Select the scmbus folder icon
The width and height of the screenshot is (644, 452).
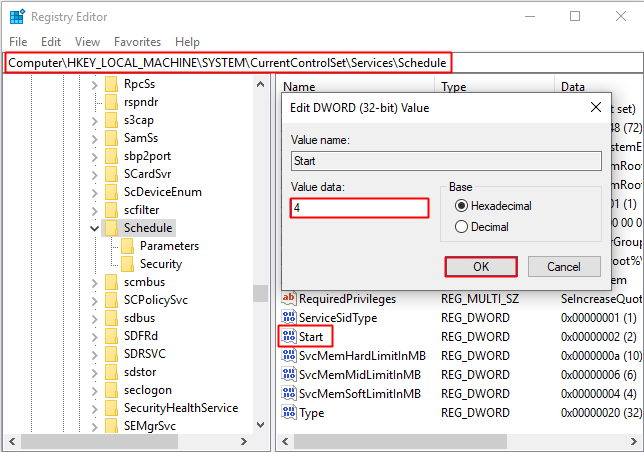111,282
